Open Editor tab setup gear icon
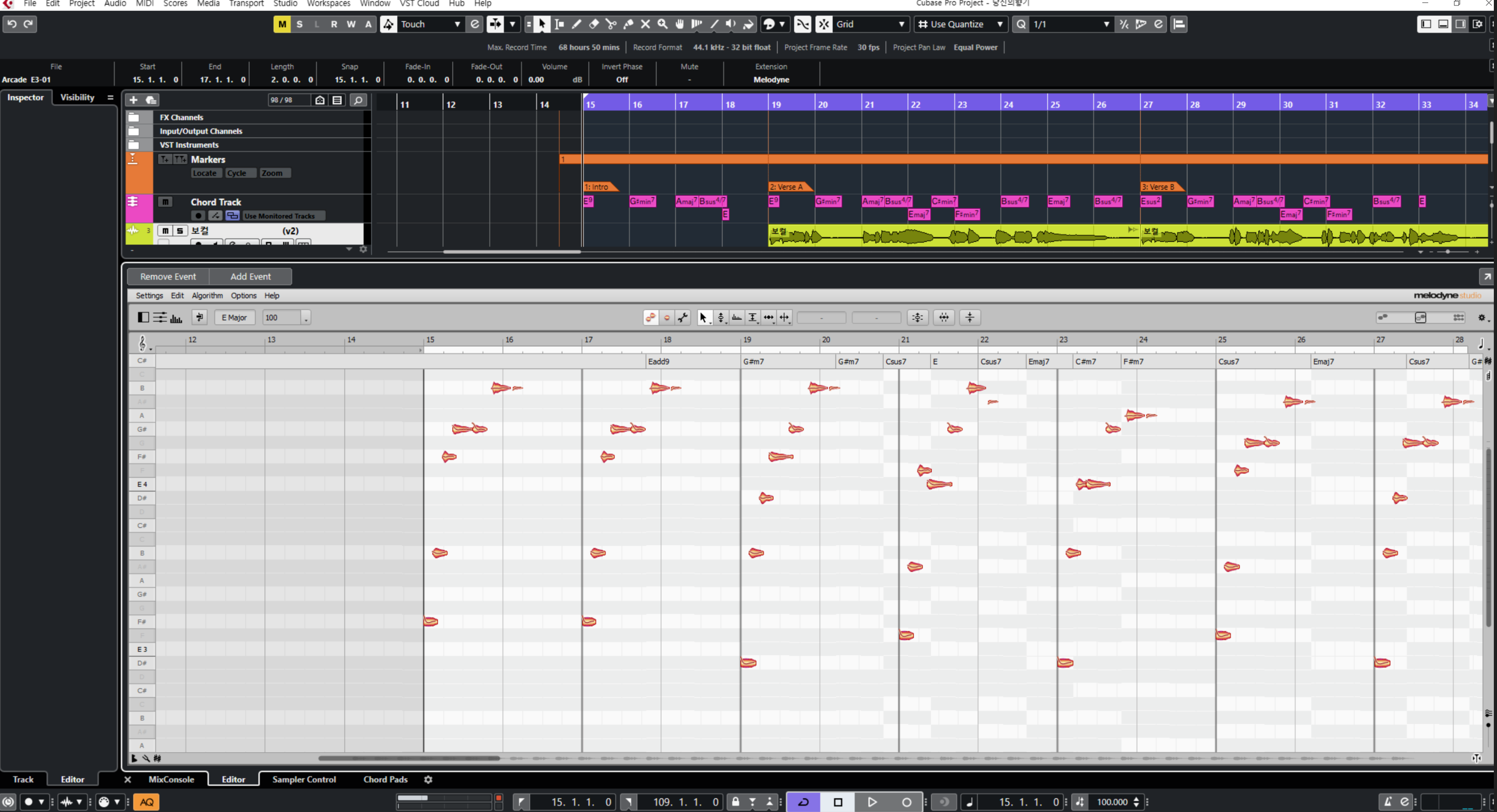The height and width of the screenshot is (812, 1497). pos(428,779)
